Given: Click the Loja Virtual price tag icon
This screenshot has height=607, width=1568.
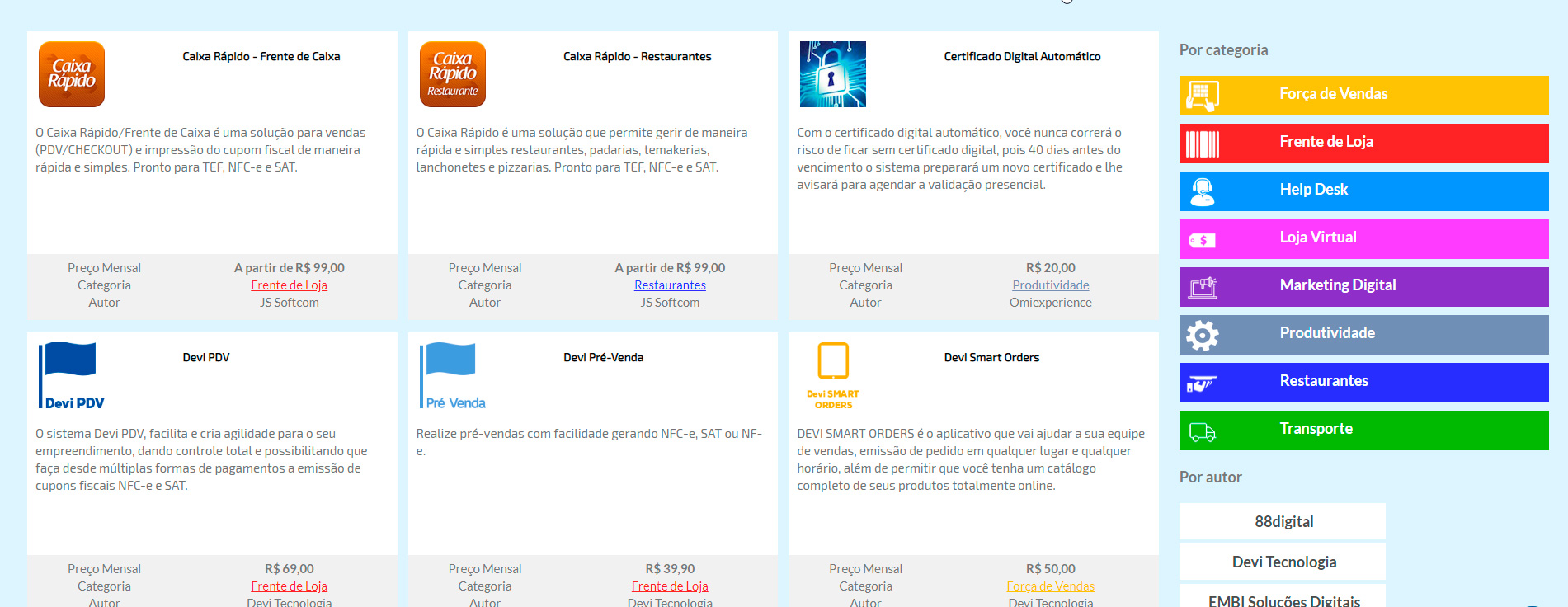Looking at the screenshot, I should pos(1203,240).
